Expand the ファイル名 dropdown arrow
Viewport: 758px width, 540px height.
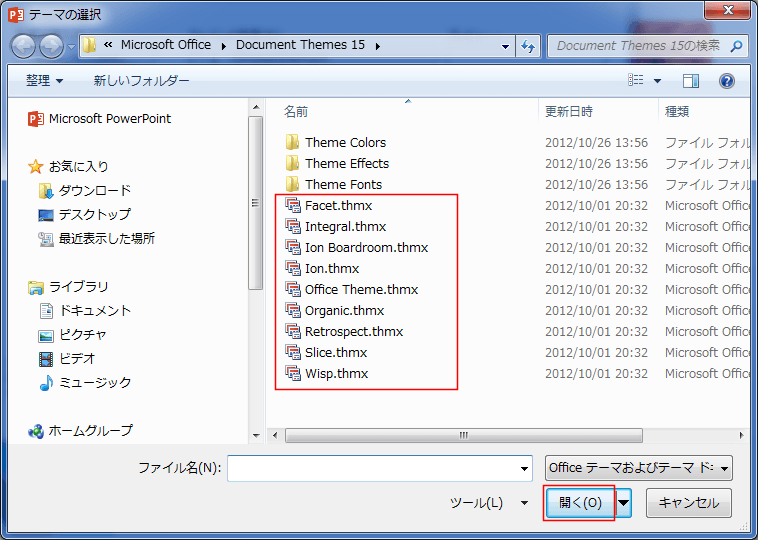click(524, 468)
